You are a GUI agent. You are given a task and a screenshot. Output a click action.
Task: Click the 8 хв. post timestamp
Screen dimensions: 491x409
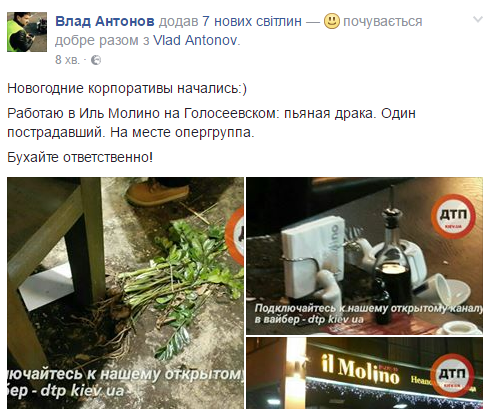coord(67,60)
